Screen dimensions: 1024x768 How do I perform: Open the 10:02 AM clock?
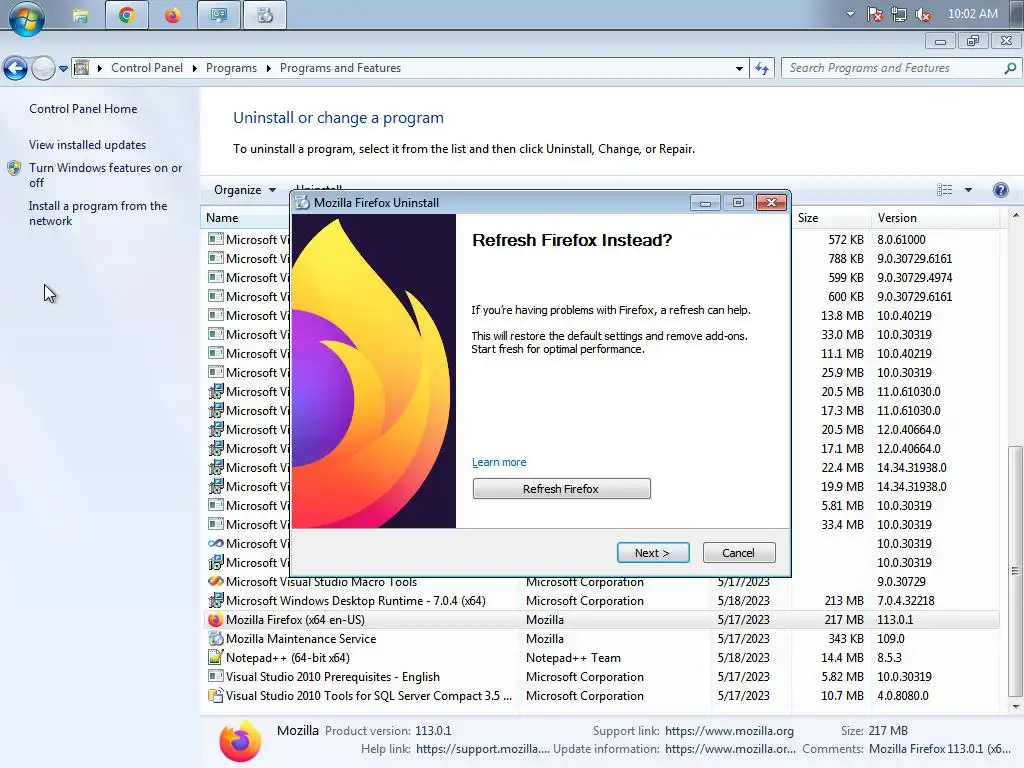972,14
